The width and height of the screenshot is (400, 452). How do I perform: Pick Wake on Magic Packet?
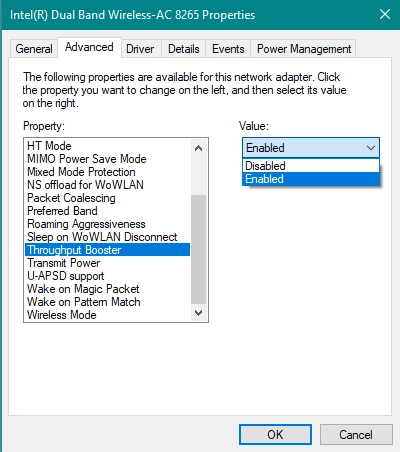point(107,289)
